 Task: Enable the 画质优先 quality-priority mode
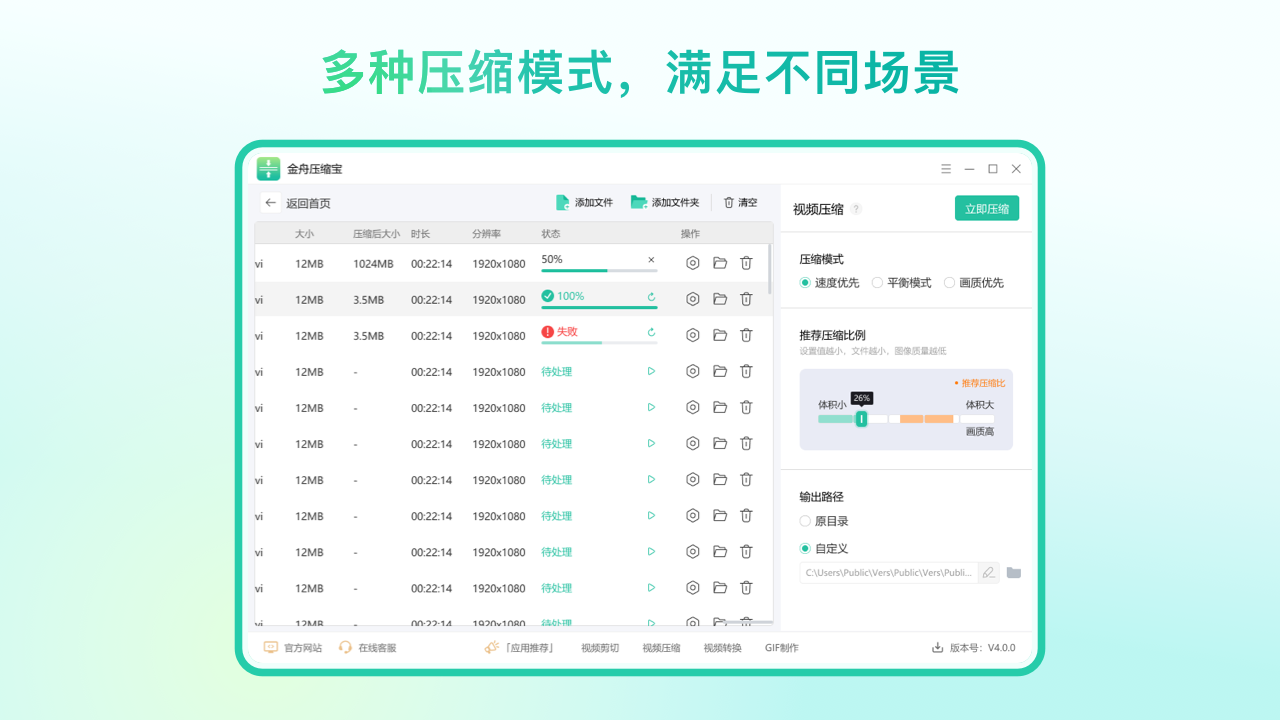(x=950, y=282)
